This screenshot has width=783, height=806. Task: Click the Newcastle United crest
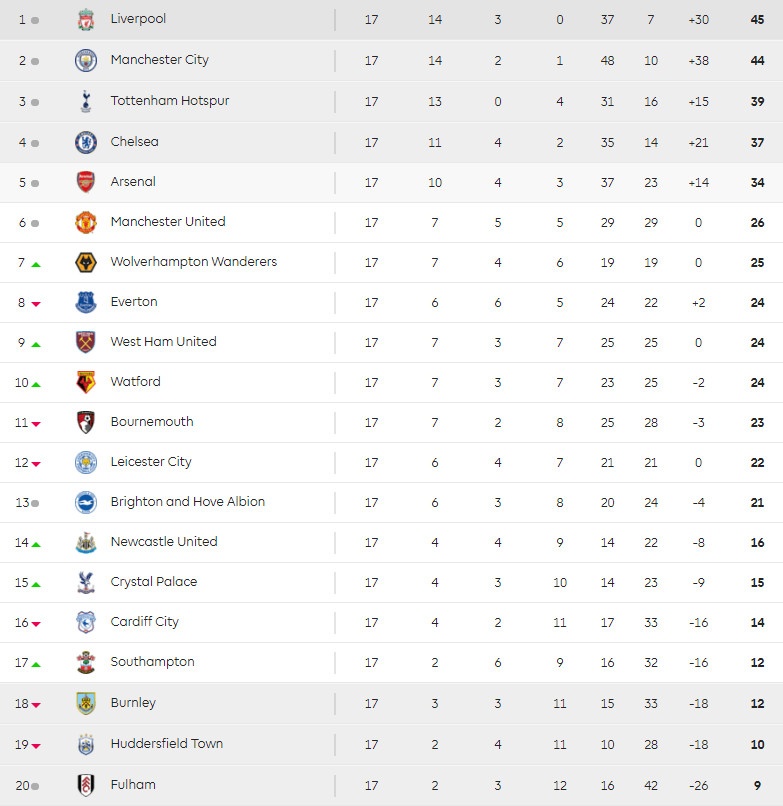[86, 543]
